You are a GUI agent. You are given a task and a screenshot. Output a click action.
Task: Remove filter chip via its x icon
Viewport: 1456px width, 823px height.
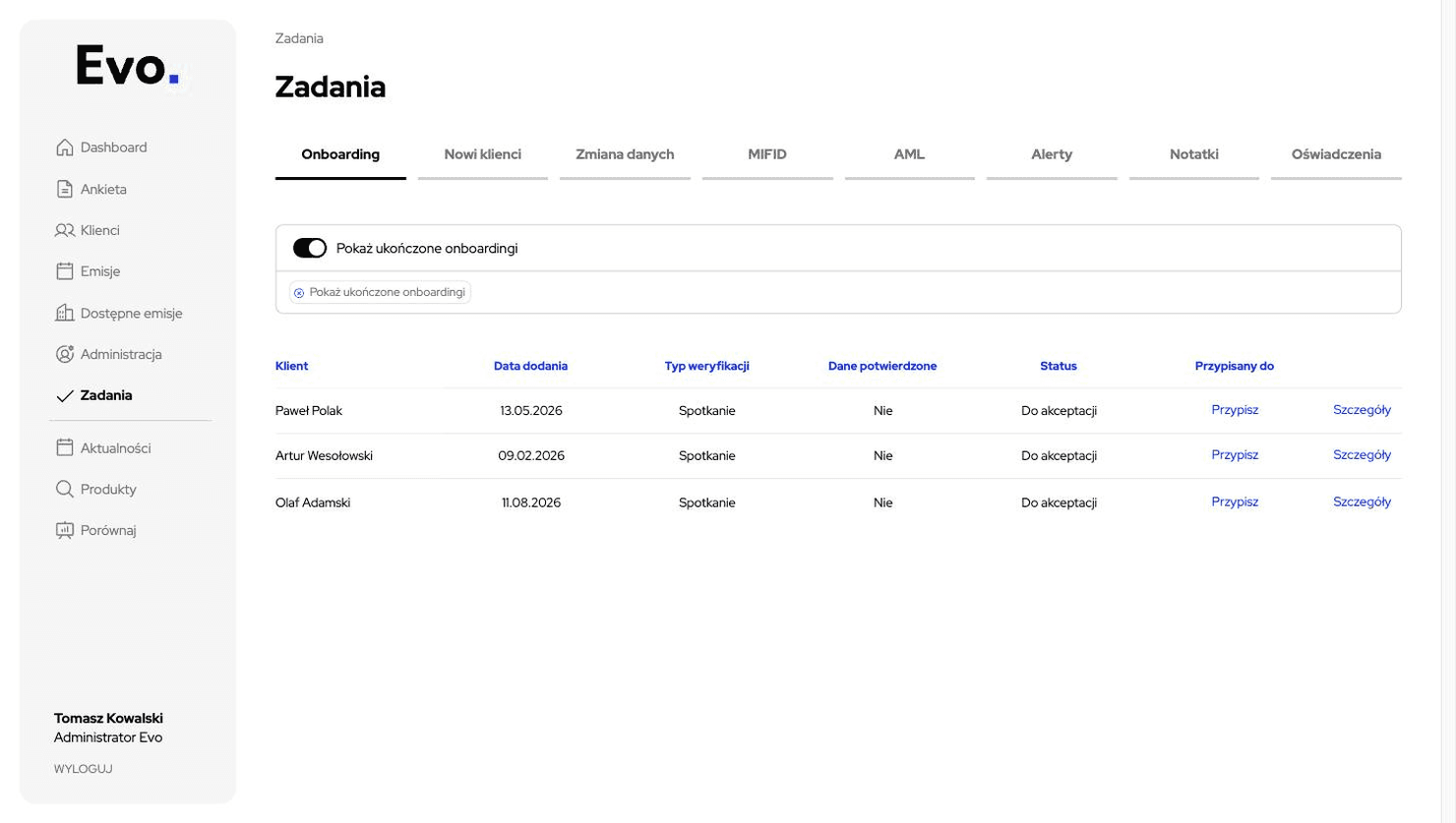pos(299,293)
